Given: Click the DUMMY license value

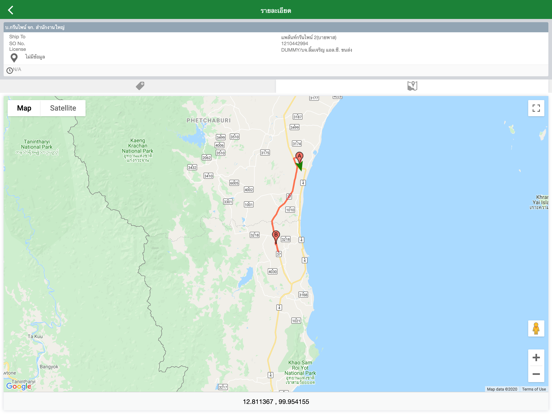Looking at the screenshot, I should tap(316, 50).
